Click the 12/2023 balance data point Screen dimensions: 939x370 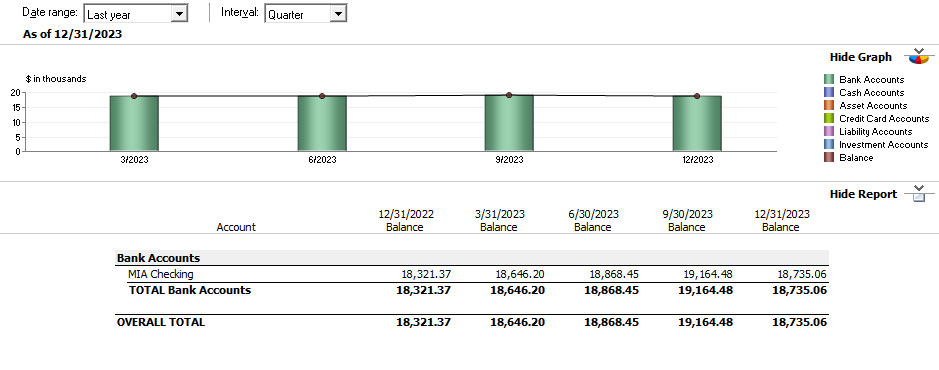click(x=697, y=96)
